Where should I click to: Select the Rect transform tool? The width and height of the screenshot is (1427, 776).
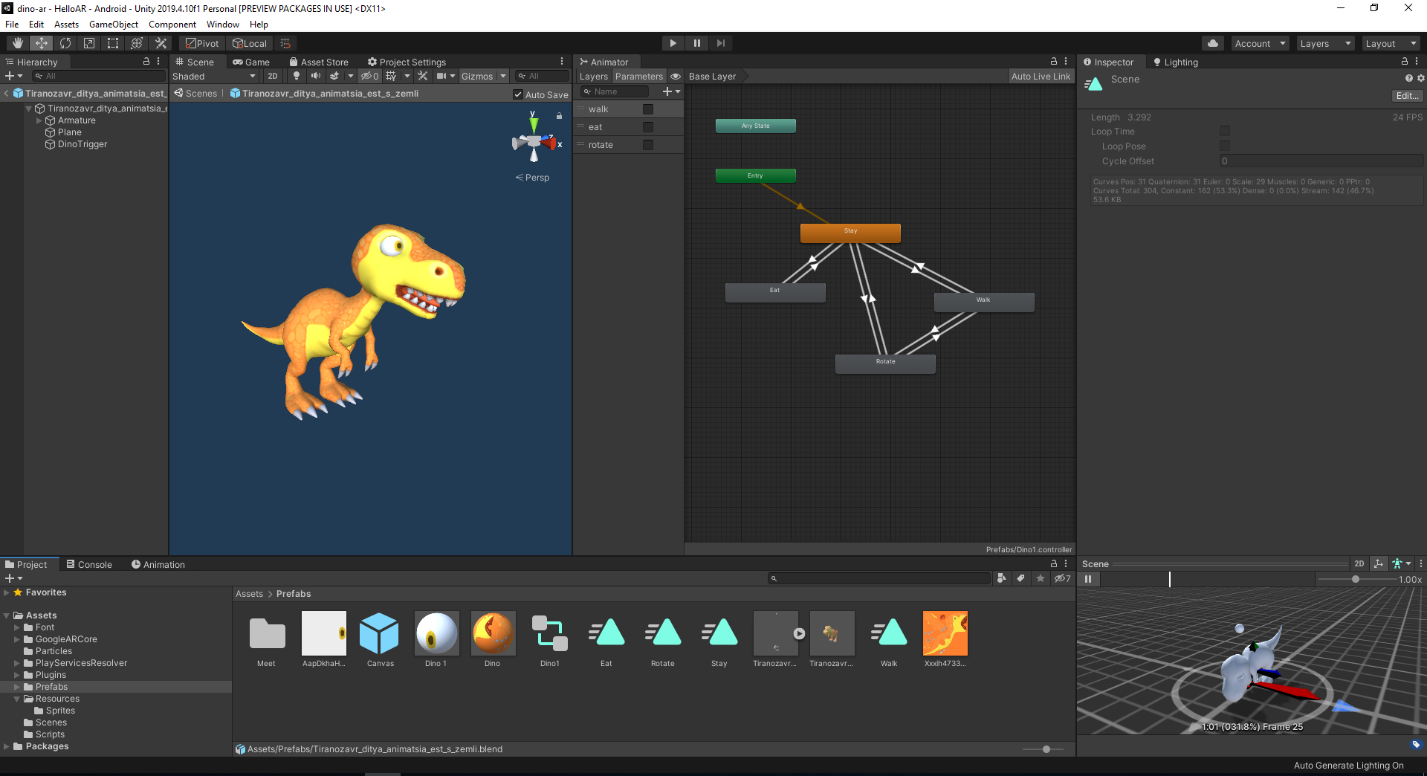pyautogui.click(x=113, y=43)
